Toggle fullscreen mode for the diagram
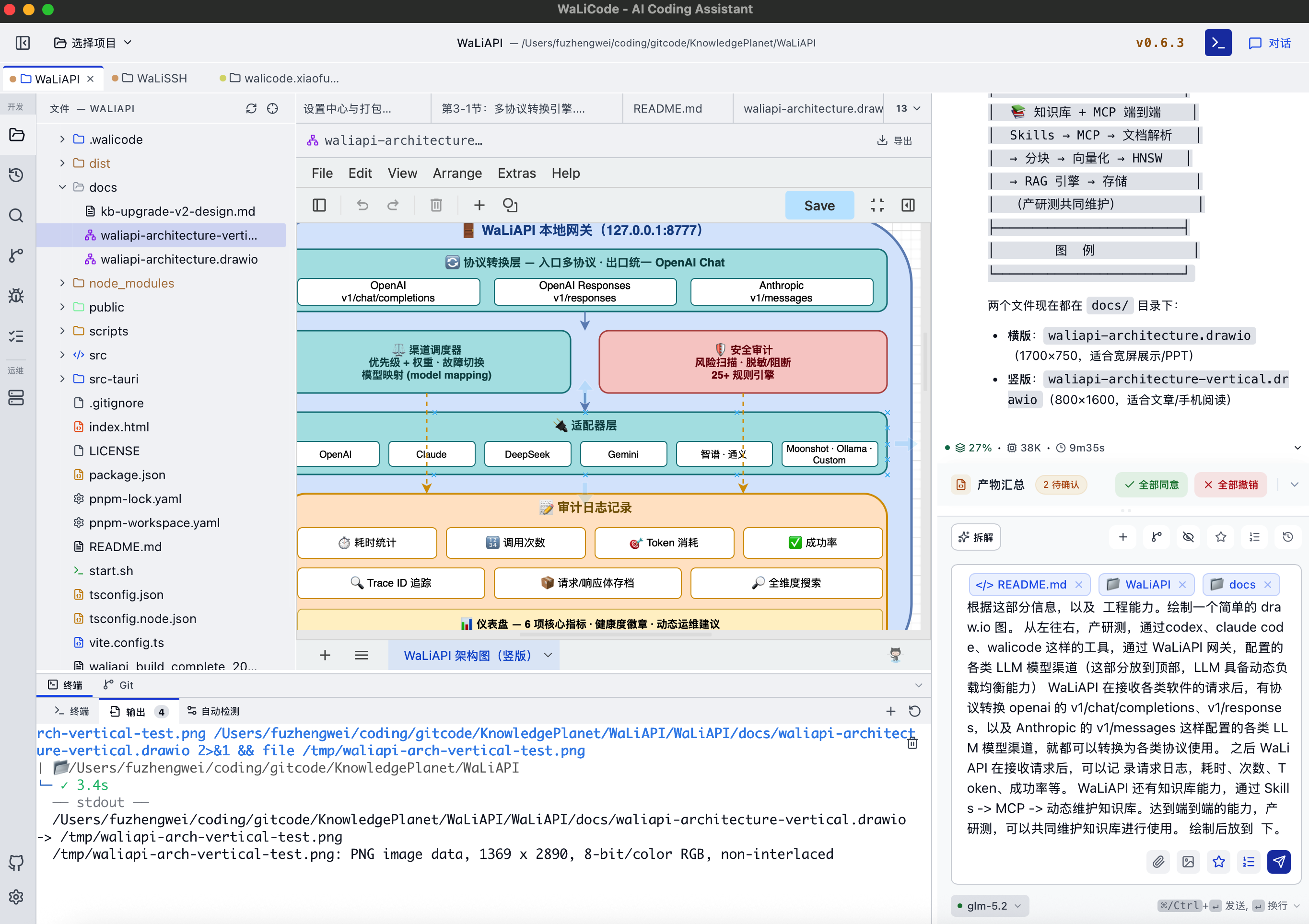1309x924 pixels. (877, 205)
